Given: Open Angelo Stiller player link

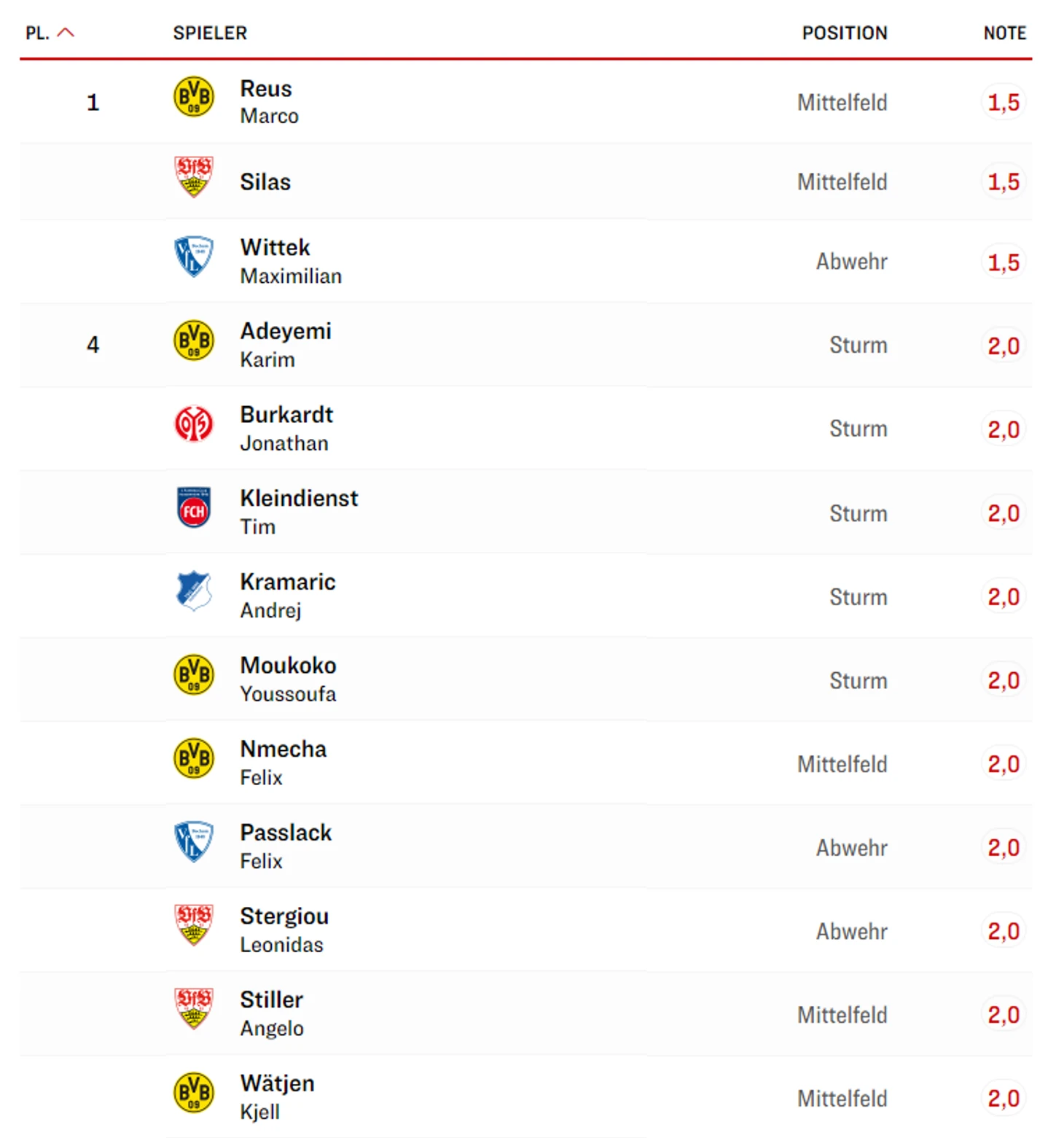Looking at the screenshot, I should point(272,1013).
